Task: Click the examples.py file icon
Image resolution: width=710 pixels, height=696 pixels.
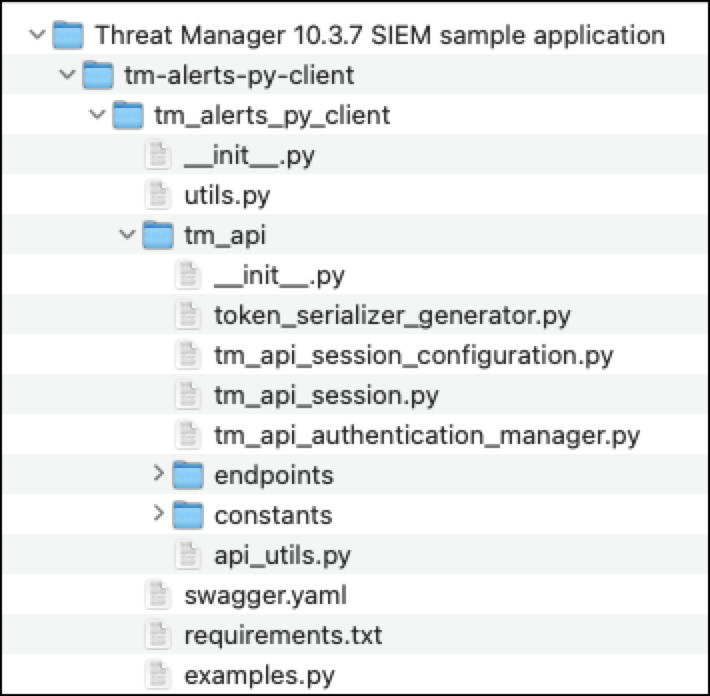Action: point(158,675)
